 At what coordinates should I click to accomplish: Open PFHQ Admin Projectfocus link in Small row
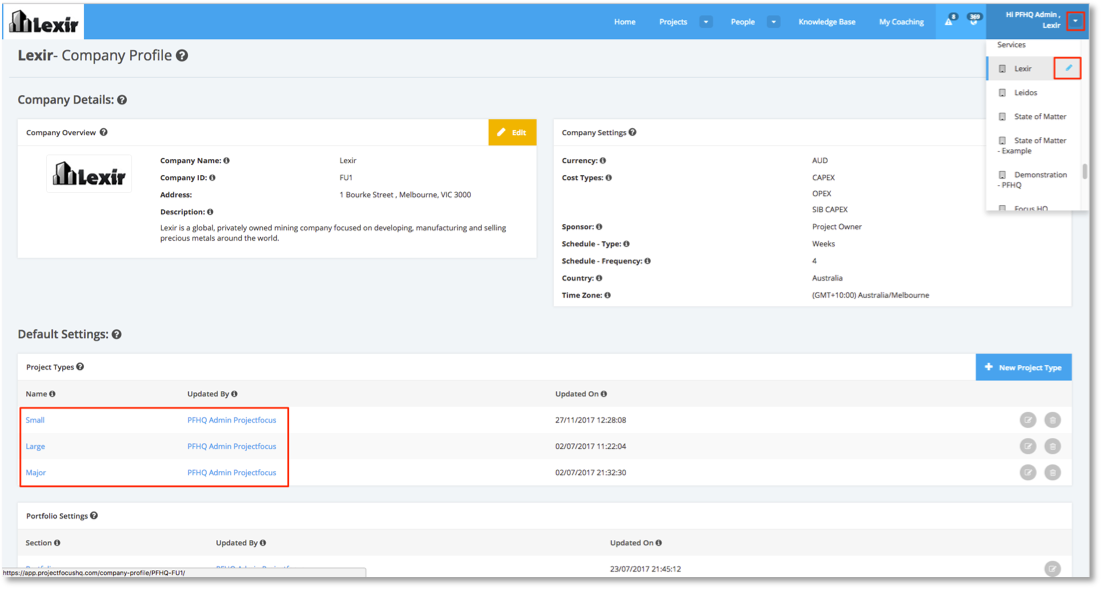[231, 420]
